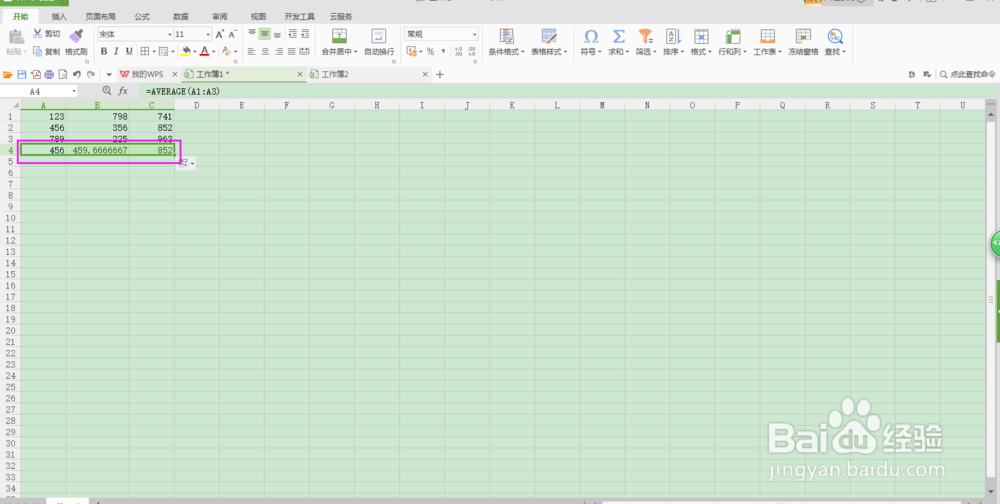Click the Find (查找) magnifier icon

coord(835,36)
